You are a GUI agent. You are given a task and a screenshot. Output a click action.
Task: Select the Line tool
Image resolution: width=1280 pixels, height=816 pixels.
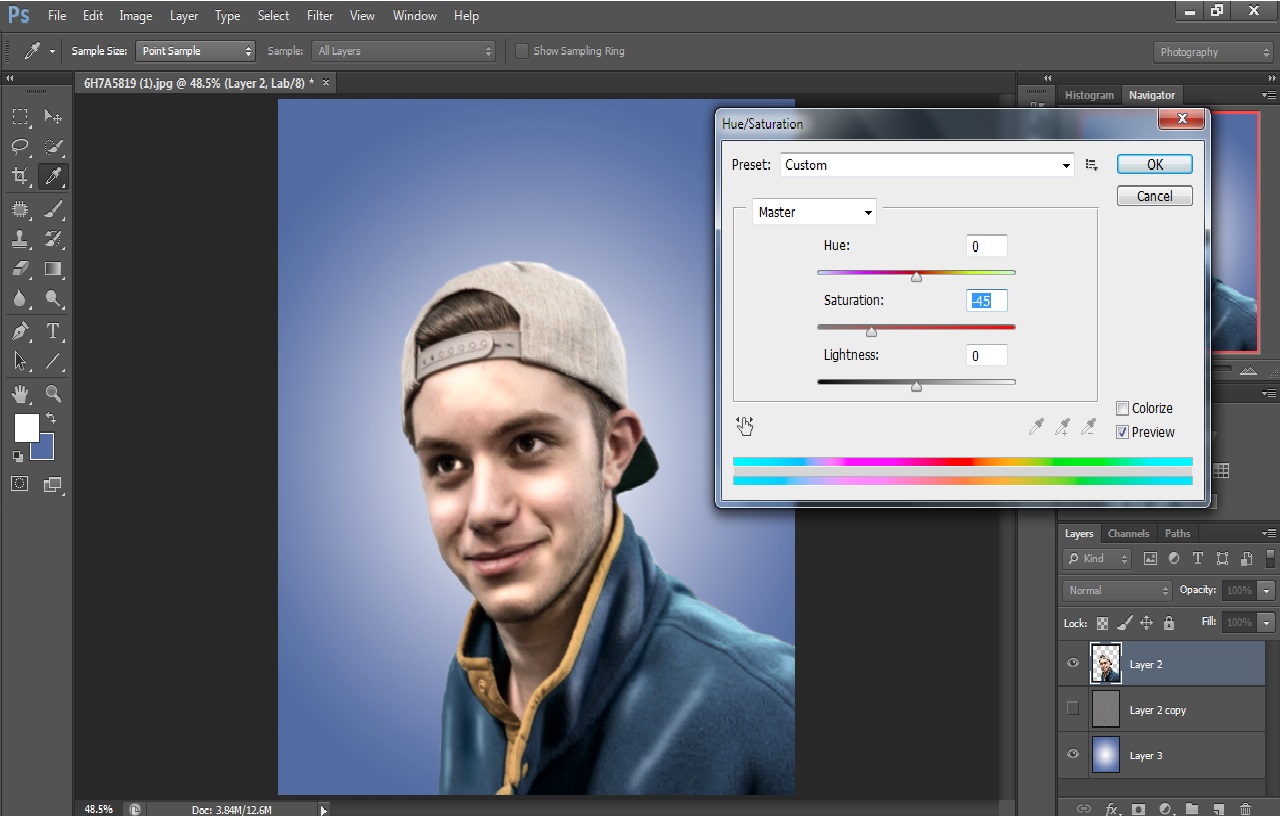coord(53,361)
